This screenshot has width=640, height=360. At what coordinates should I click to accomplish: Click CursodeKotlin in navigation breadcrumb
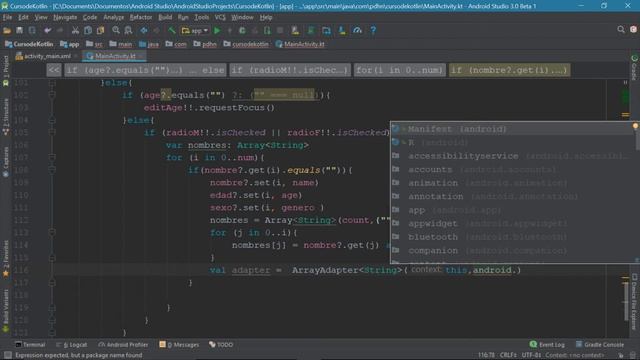coord(29,44)
